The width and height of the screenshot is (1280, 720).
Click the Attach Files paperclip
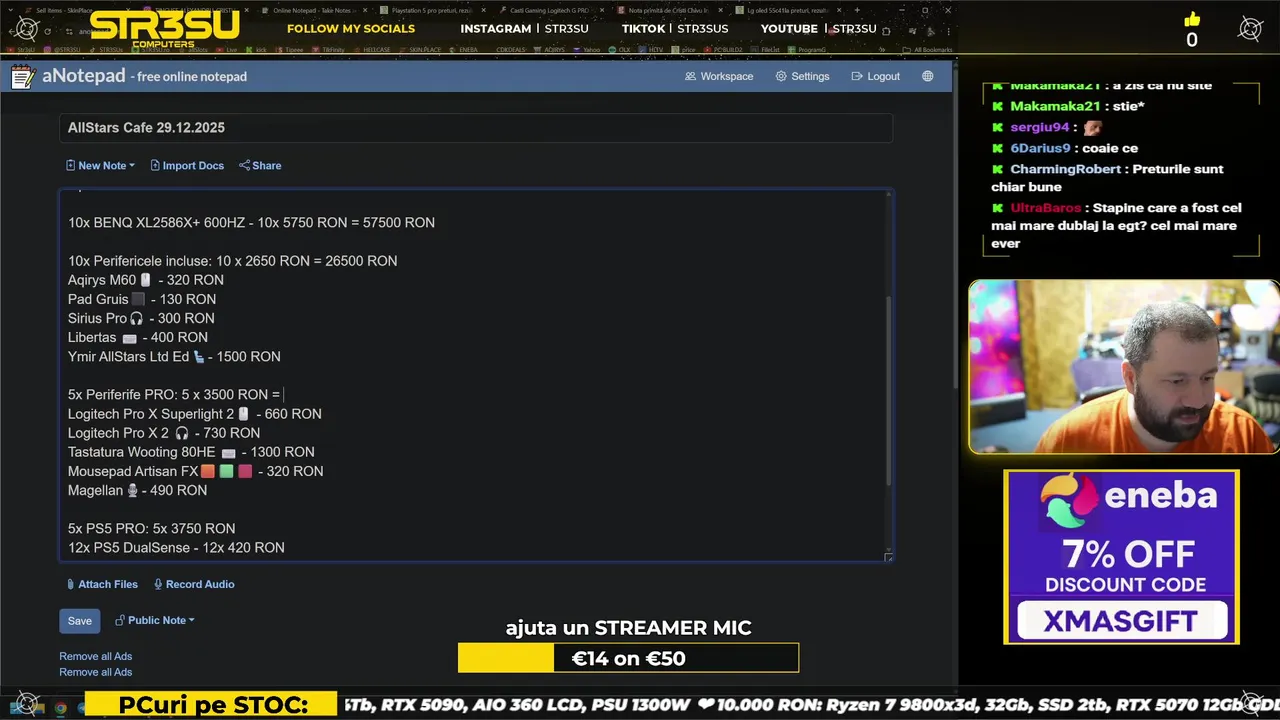pyautogui.click(x=70, y=584)
